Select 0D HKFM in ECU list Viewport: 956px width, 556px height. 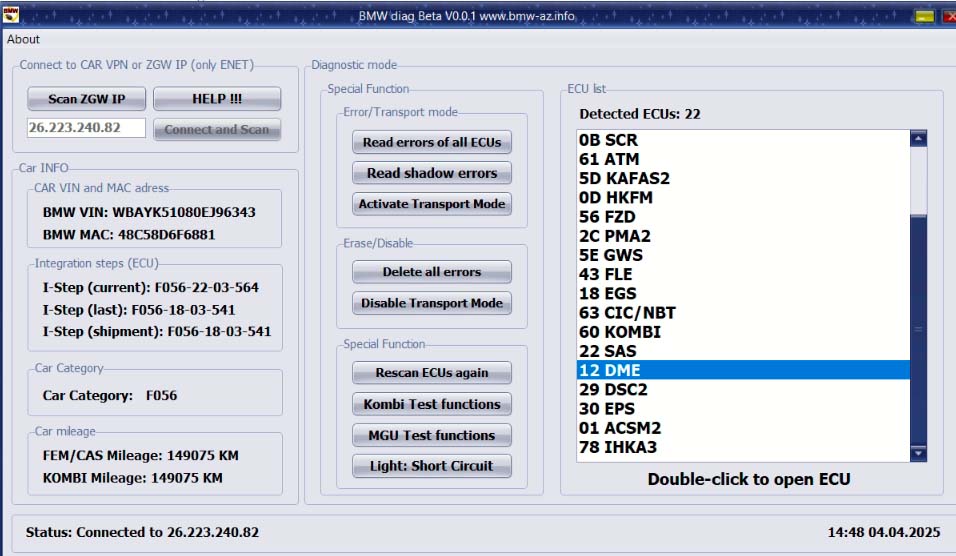point(743,198)
